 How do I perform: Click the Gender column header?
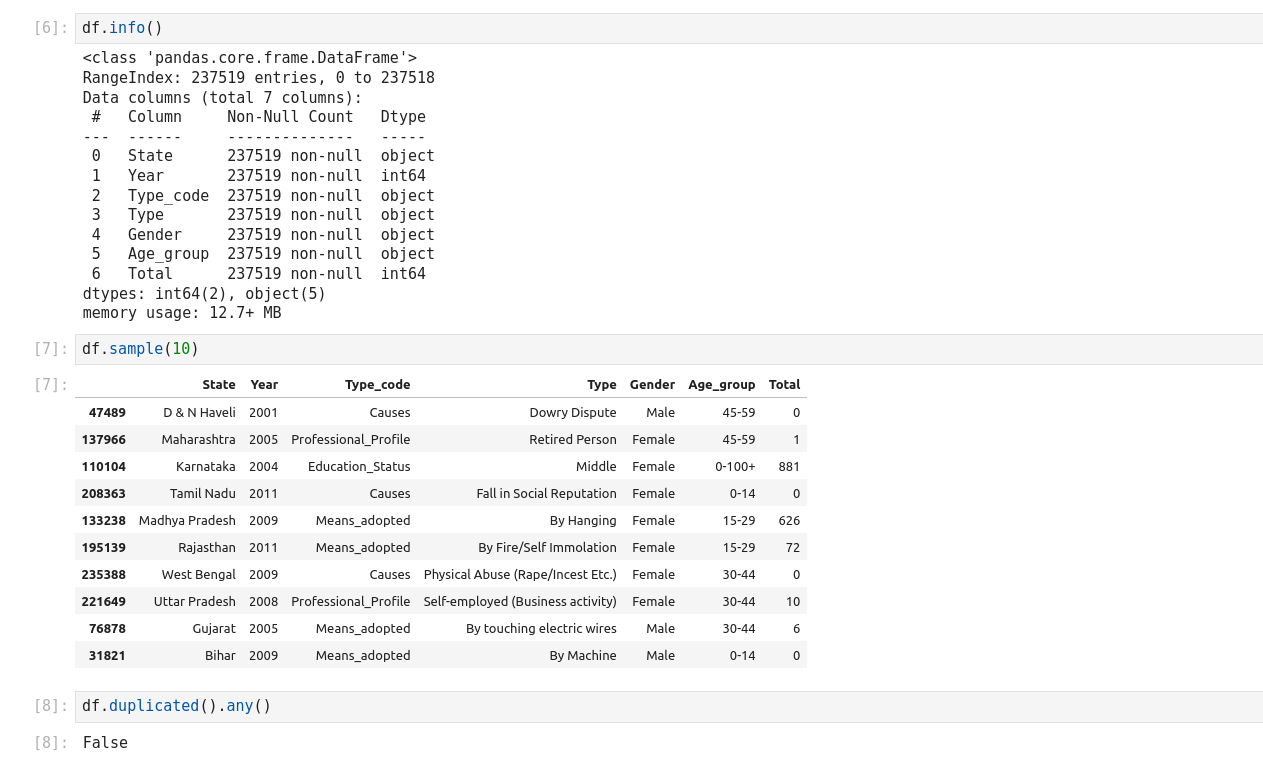pyautogui.click(x=652, y=384)
